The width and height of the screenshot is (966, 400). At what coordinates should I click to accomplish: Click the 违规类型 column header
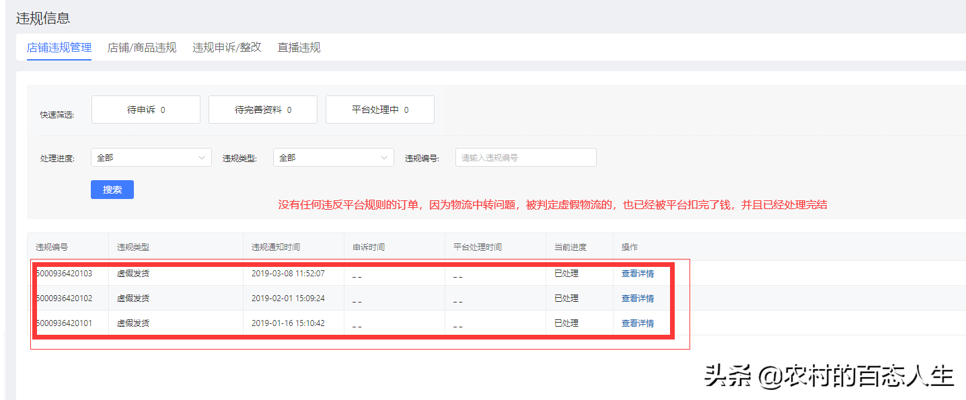pos(133,247)
